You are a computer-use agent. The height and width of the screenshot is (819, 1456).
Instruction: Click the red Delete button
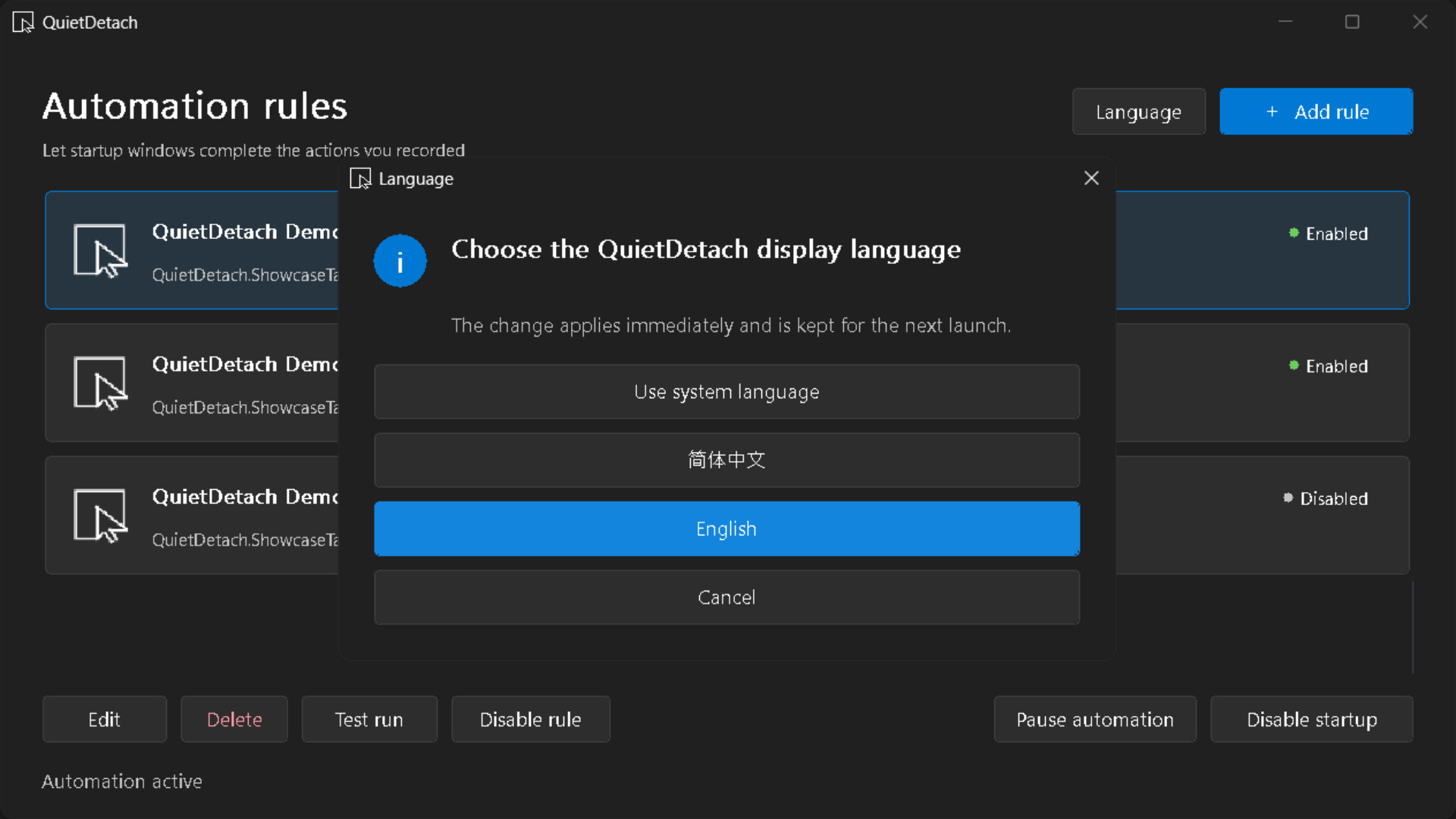point(234,719)
